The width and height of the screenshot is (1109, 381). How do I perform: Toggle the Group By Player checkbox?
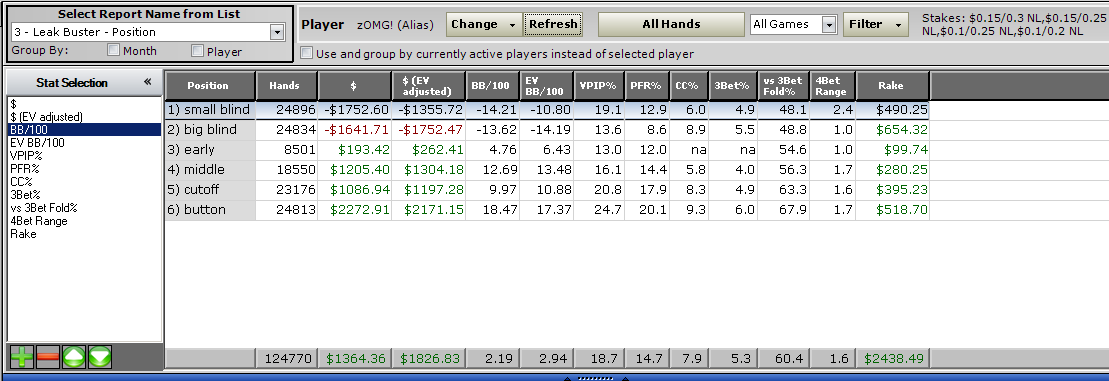click(198, 50)
